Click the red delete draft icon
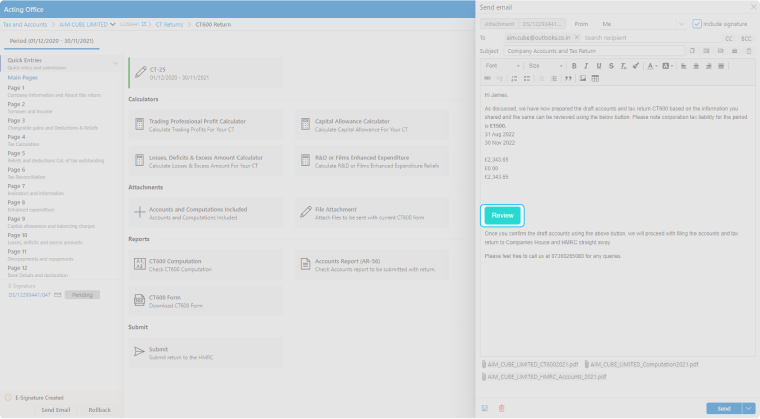 (x=501, y=408)
